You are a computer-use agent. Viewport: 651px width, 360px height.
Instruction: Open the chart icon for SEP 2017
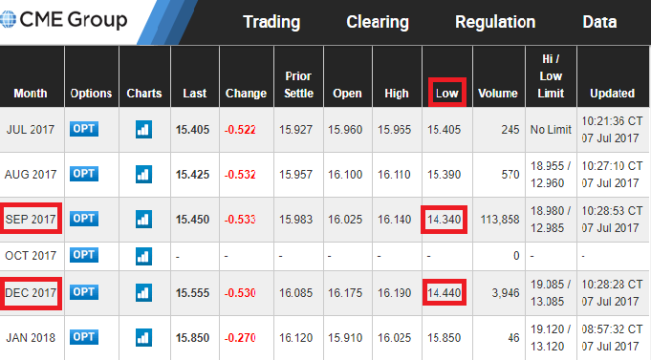point(144,219)
